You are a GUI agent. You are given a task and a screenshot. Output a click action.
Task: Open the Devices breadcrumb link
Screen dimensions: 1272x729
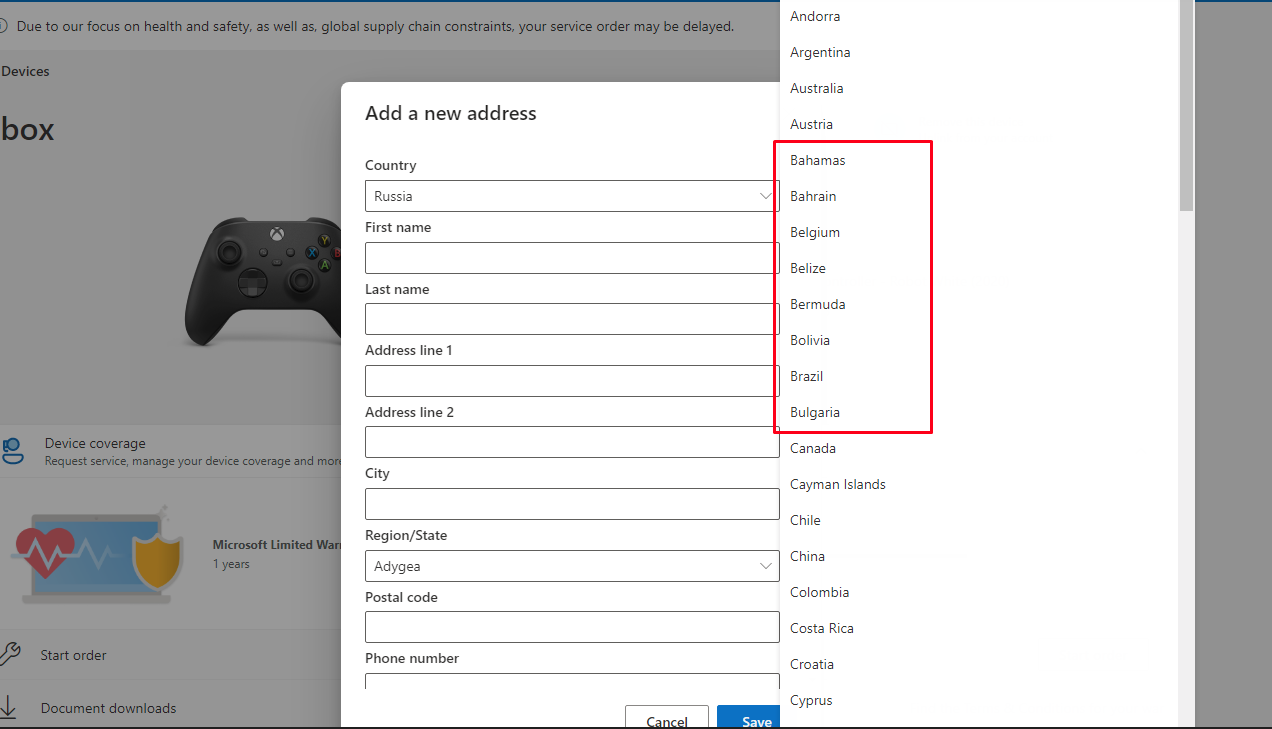click(x=25, y=71)
